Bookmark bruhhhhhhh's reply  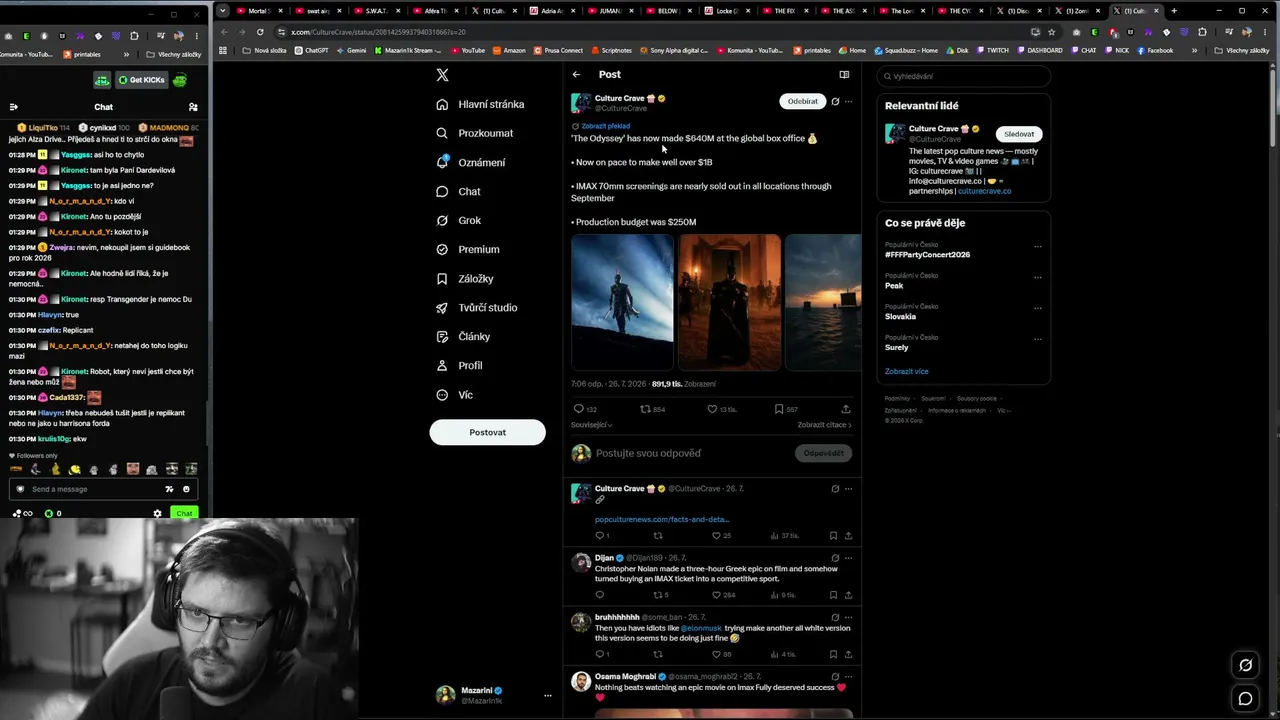click(833, 655)
